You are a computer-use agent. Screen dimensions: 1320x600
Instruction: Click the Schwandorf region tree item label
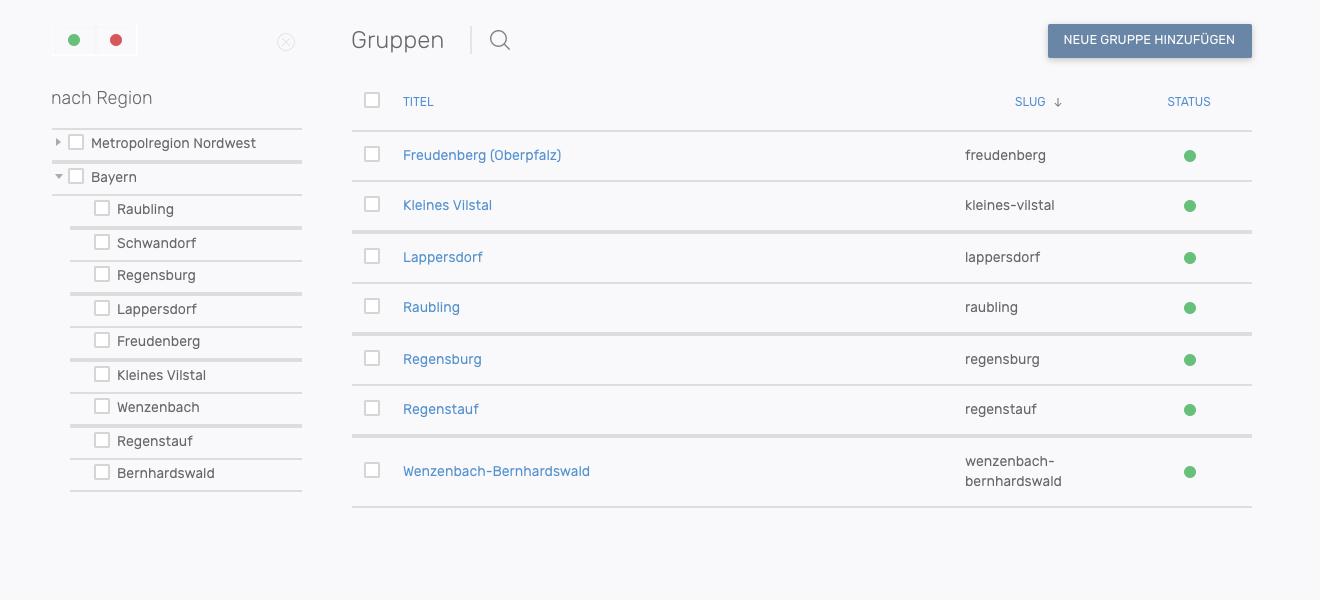click(x=156, y=243)
